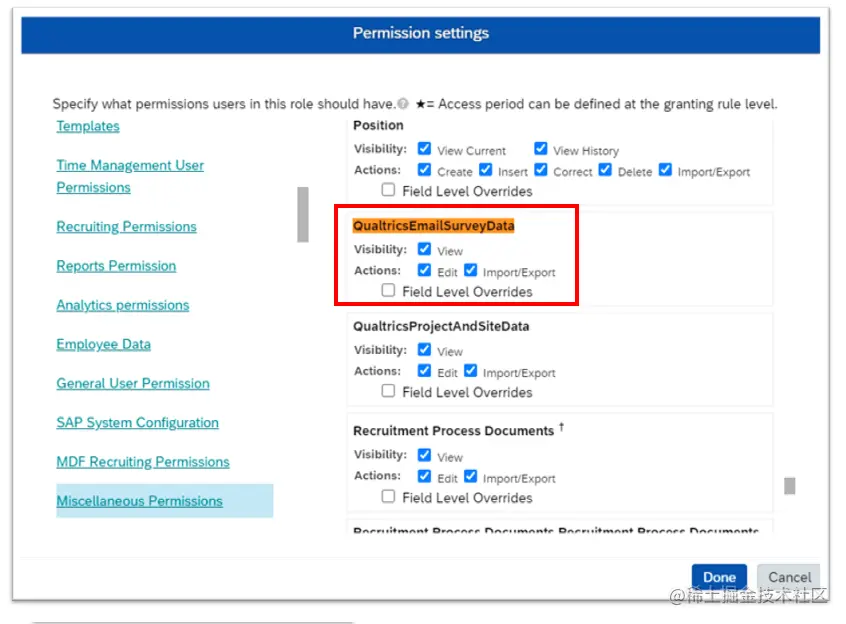
Task: Open General User Permission category
Action: [x=133, y=383]
